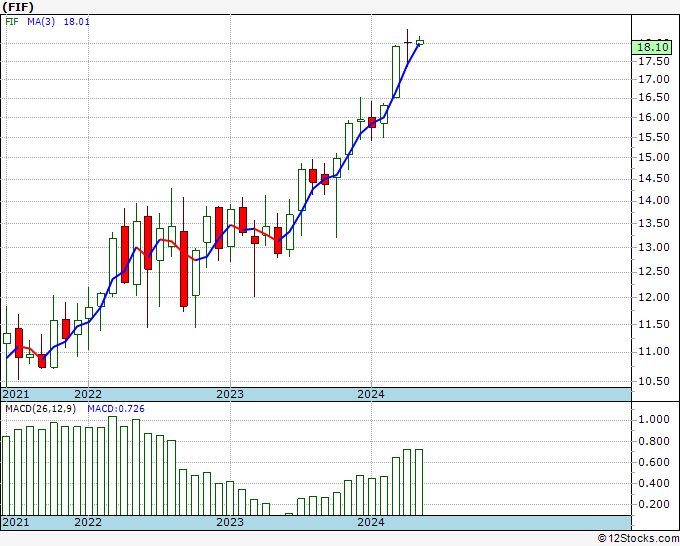The width and height of the screenshot is (680, 546).
Task: Click the 18.10 current price tag
Action: (x=651, y=47)
